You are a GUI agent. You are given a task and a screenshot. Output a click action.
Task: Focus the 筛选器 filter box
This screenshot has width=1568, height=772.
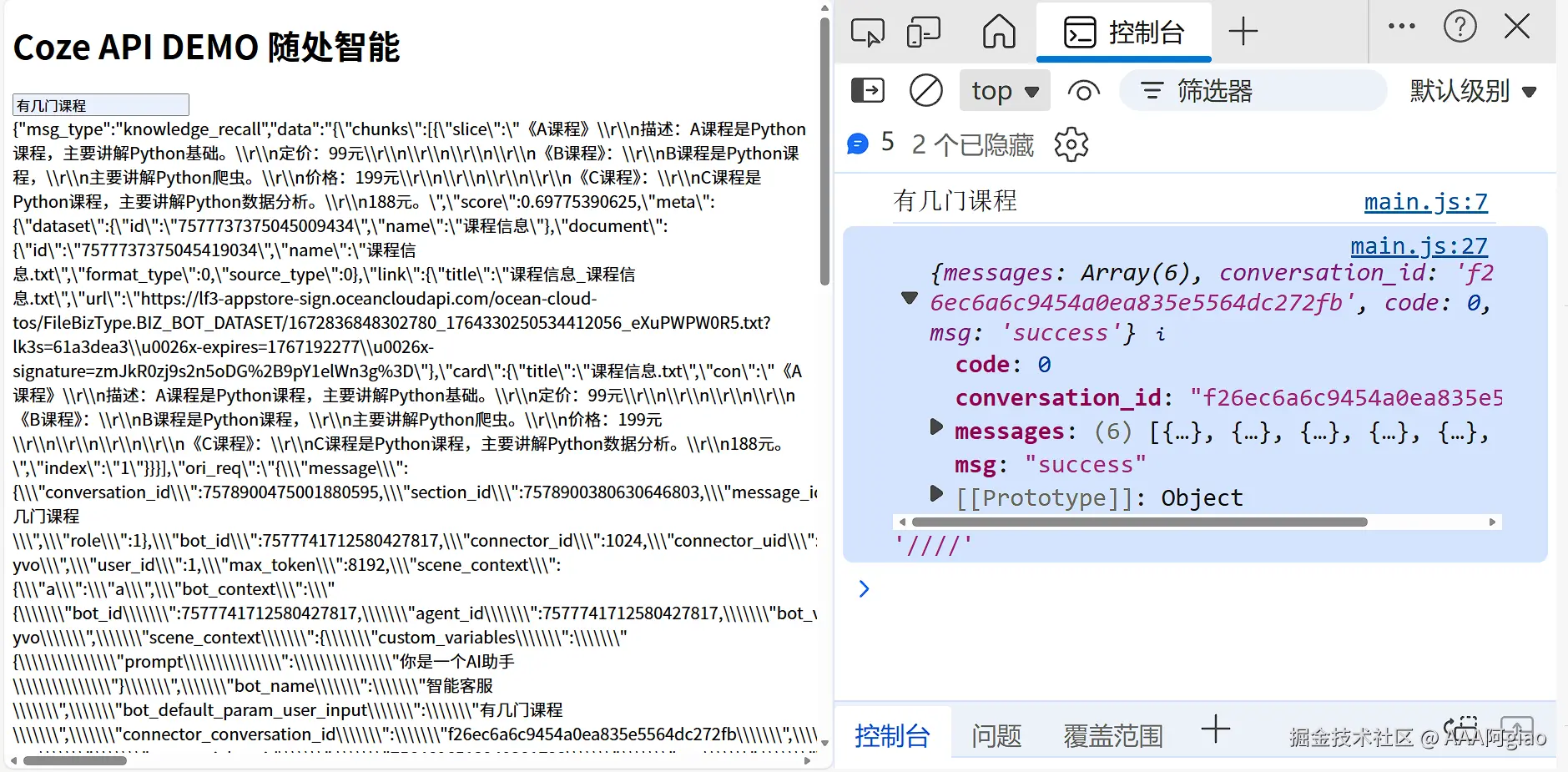[1253, 90]
